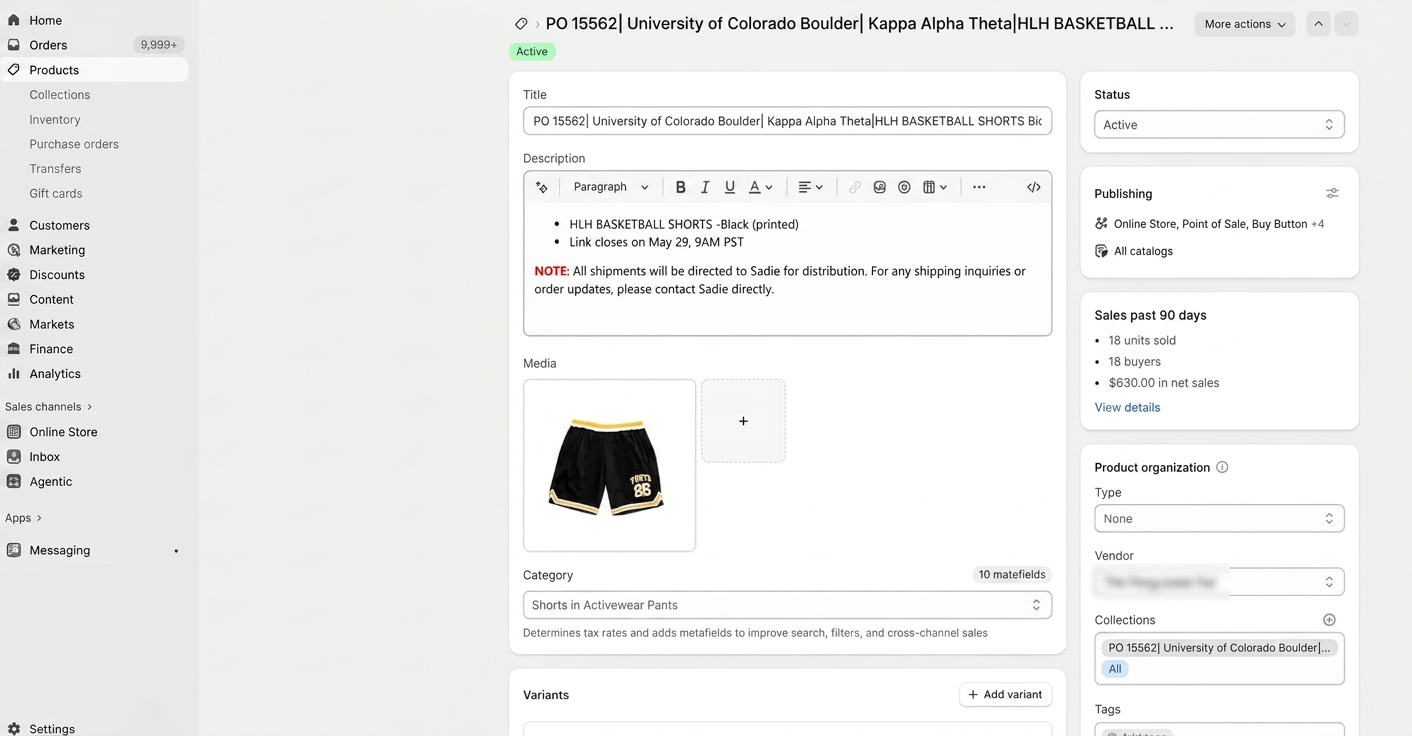1412x736 pixels.
Task: Click the AI text generation sparkle icon
Action: (x=542, y=187)
